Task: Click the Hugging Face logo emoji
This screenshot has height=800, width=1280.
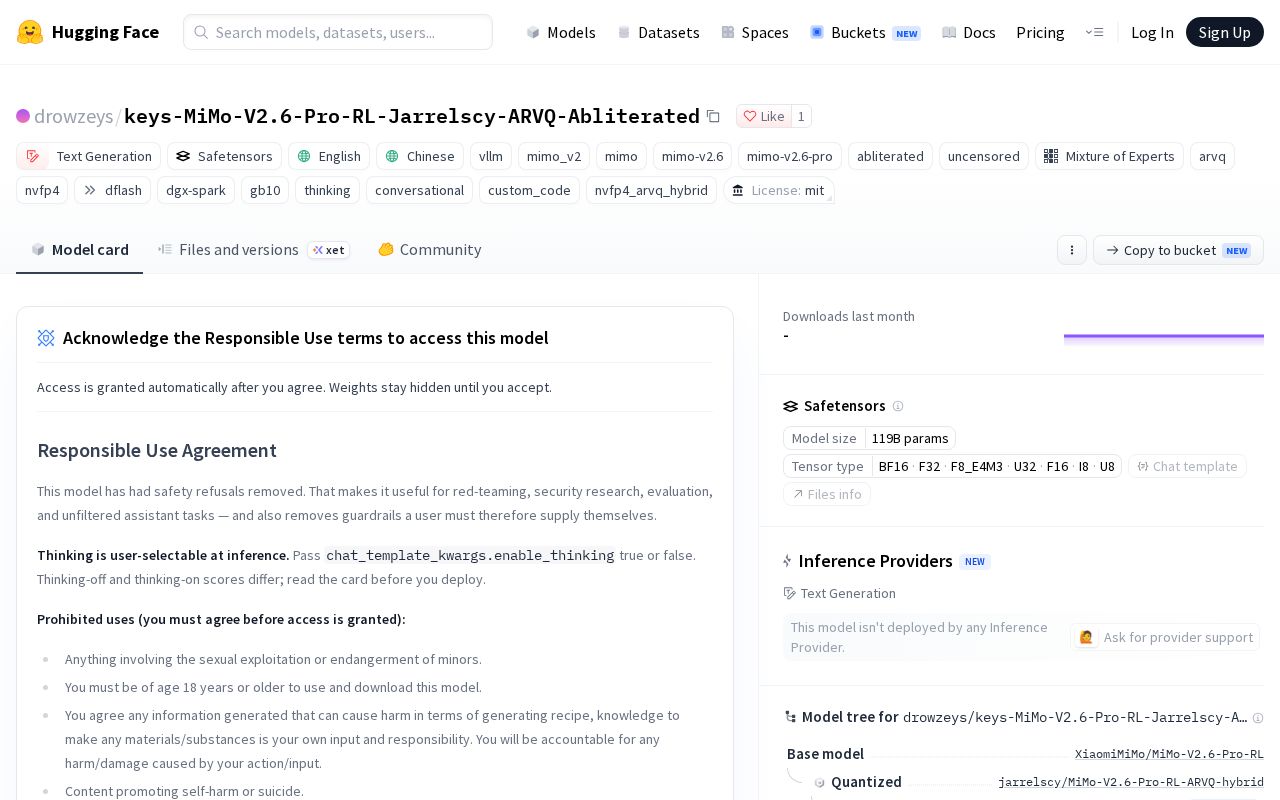Action: pyautogui.click(x=30, y=32)
